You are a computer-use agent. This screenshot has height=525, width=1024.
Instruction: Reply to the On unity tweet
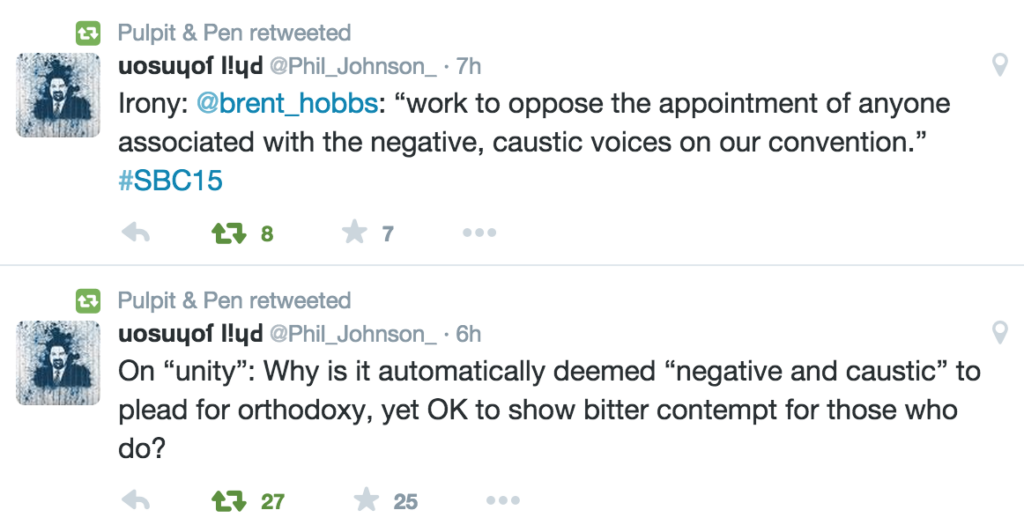click(x=136, y=501)
